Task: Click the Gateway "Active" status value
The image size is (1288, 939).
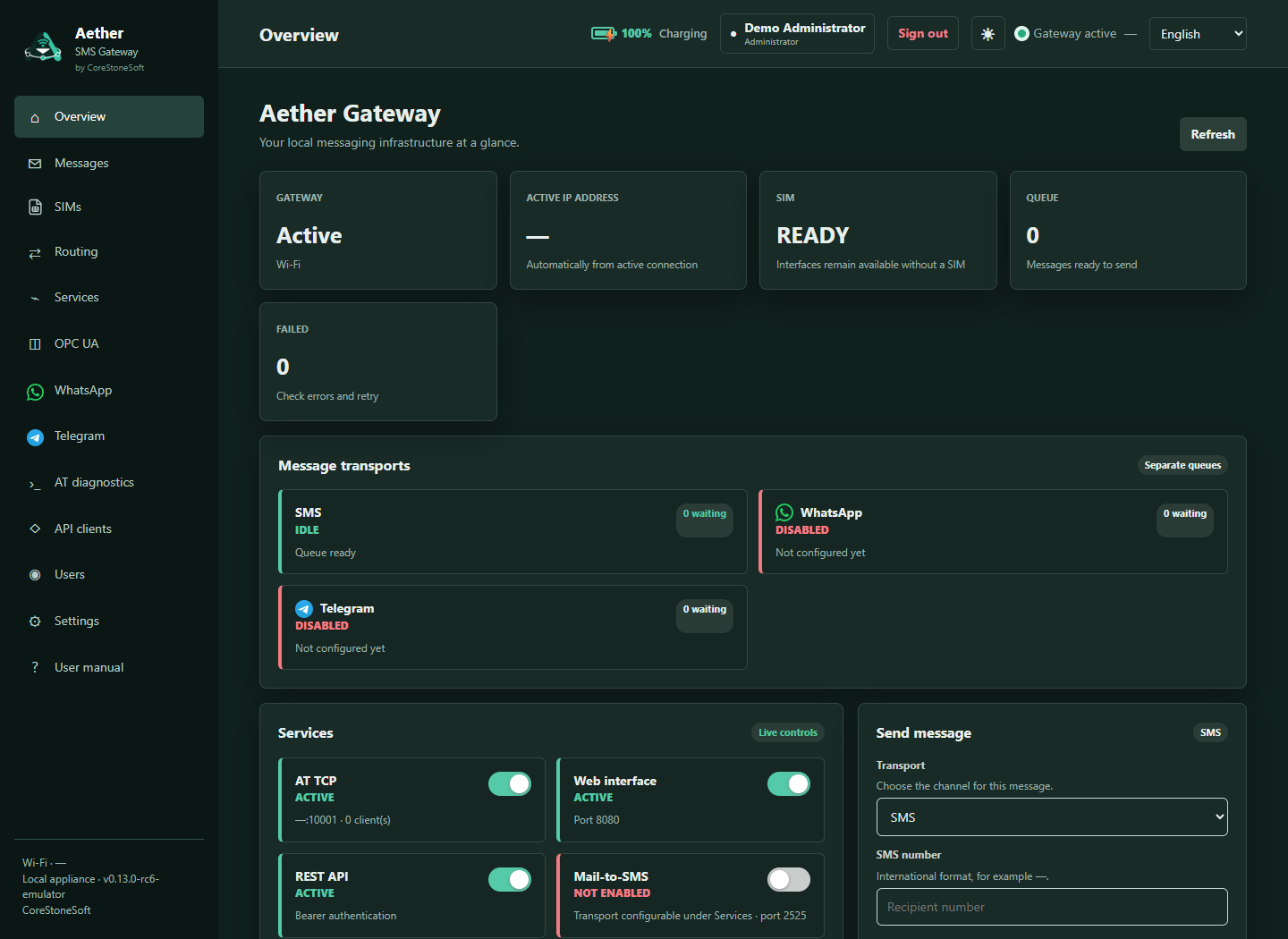Action: tap(309, 235)
